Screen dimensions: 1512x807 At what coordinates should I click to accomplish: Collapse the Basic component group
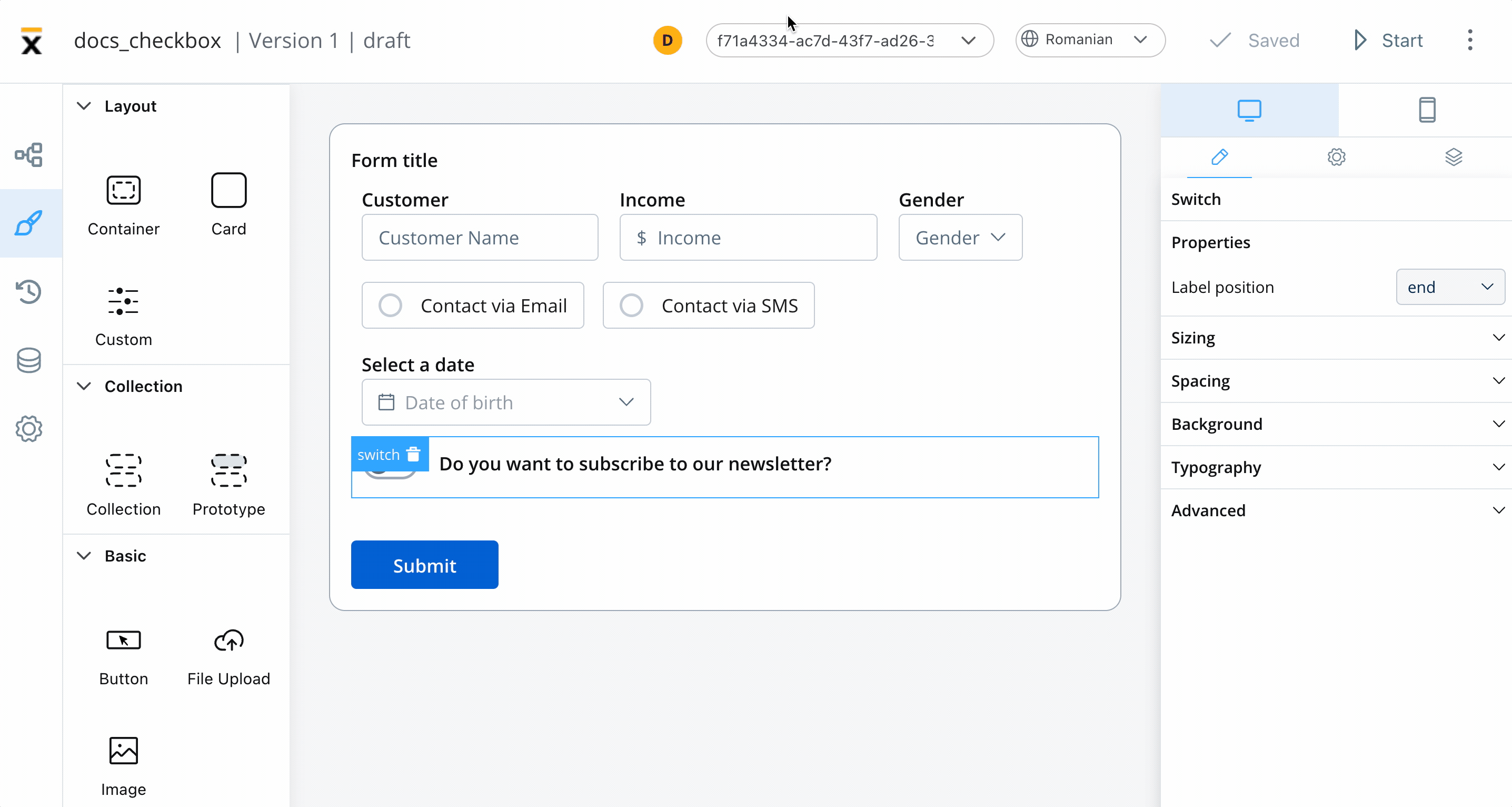pos(84,556)
